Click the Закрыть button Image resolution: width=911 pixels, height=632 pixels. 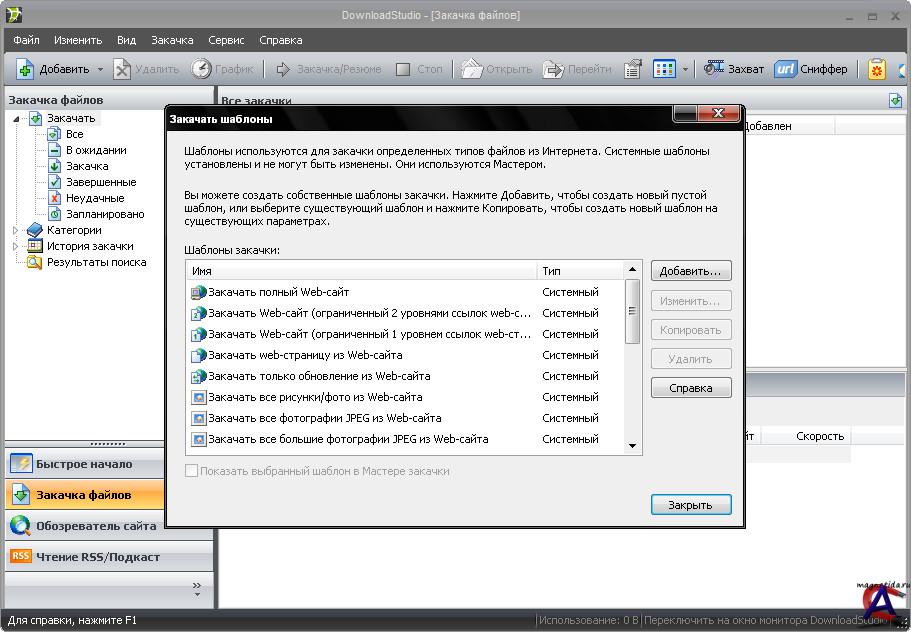[690, 505]
